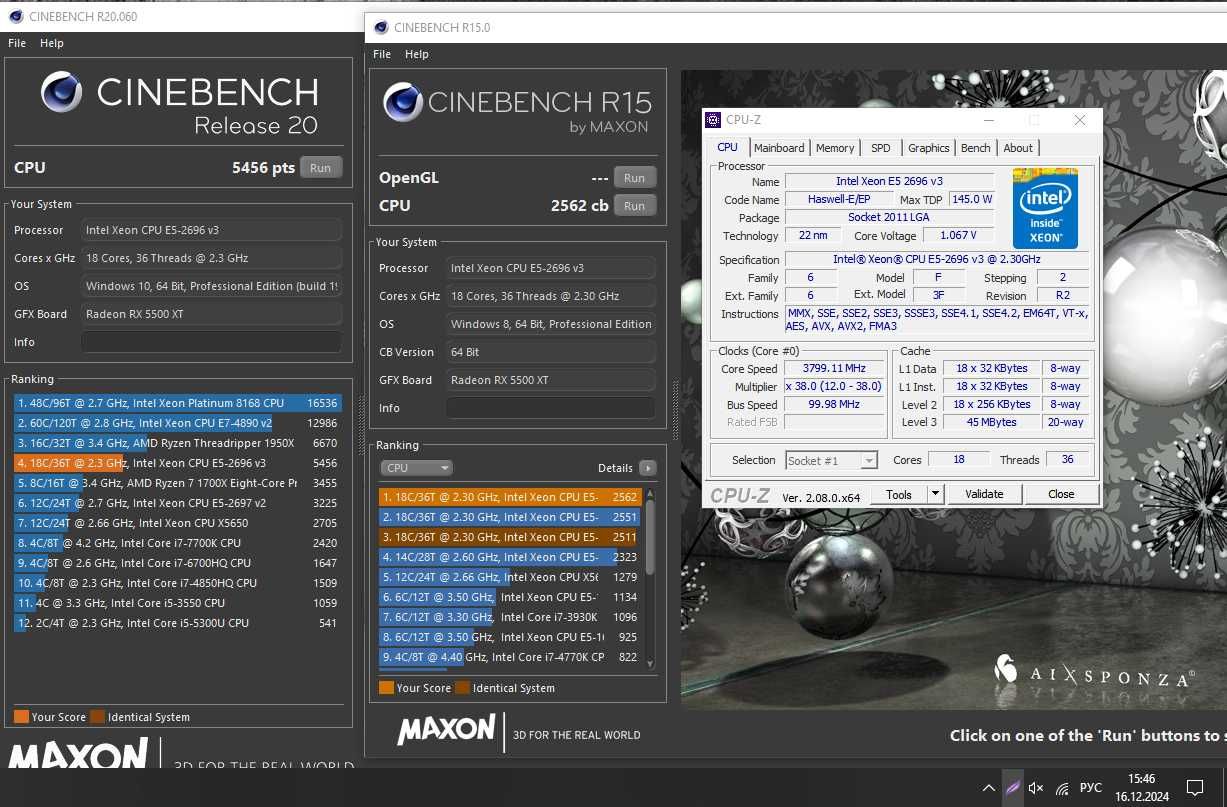1227x807 pixels.
Task: Click the Max TDP 145.0 W value
Action: pos(970,199)
